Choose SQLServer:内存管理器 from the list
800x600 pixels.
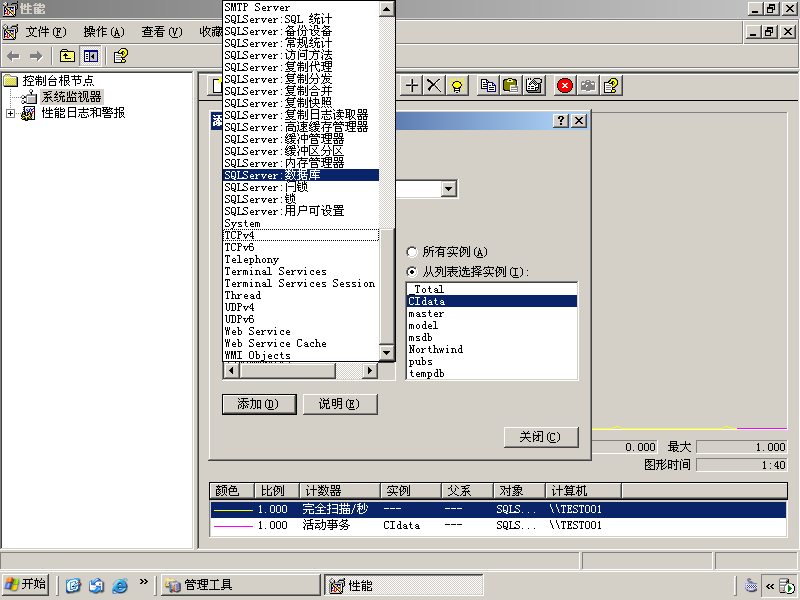pyautogui.click(x=301, y=163)
